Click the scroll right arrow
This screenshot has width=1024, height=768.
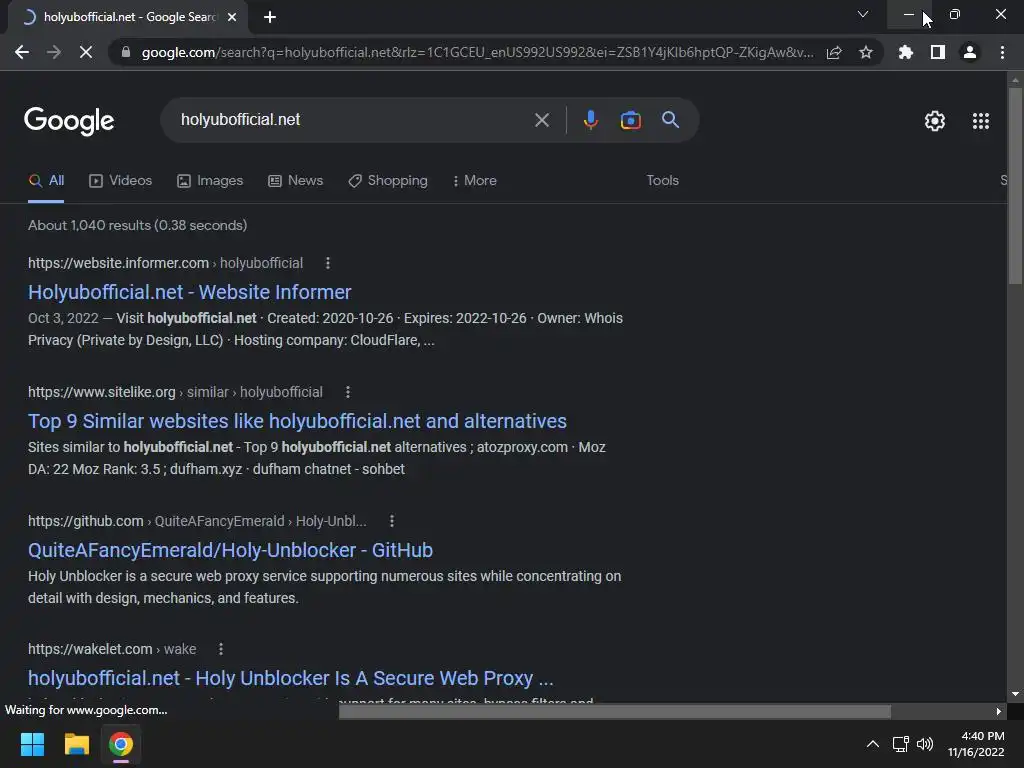(x=999, y=712)
